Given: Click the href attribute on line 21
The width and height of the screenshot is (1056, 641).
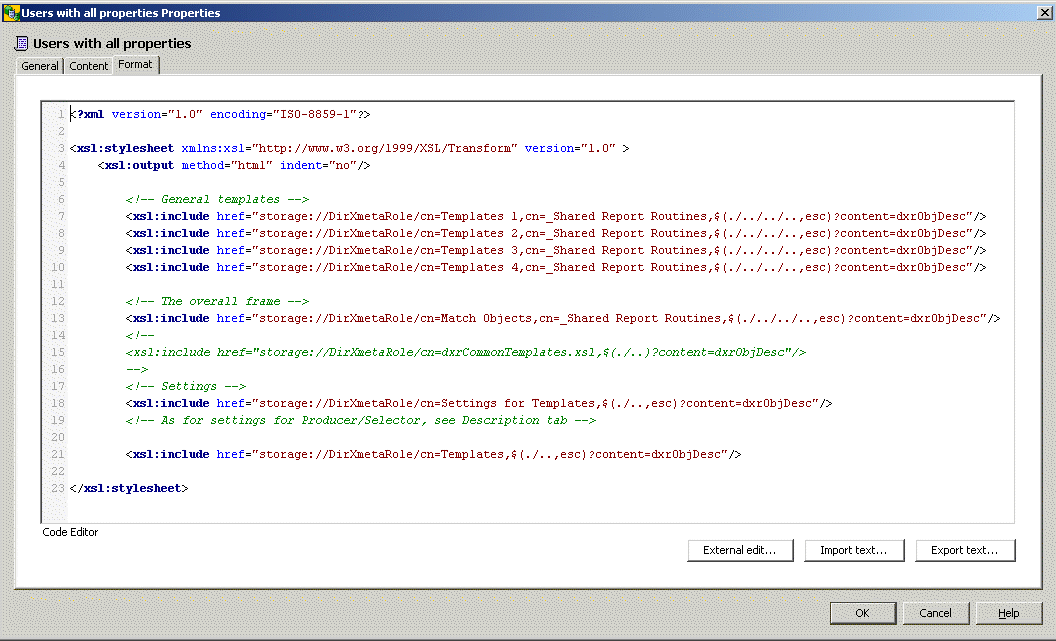Looking at the screenshot, I should point(232,454).
